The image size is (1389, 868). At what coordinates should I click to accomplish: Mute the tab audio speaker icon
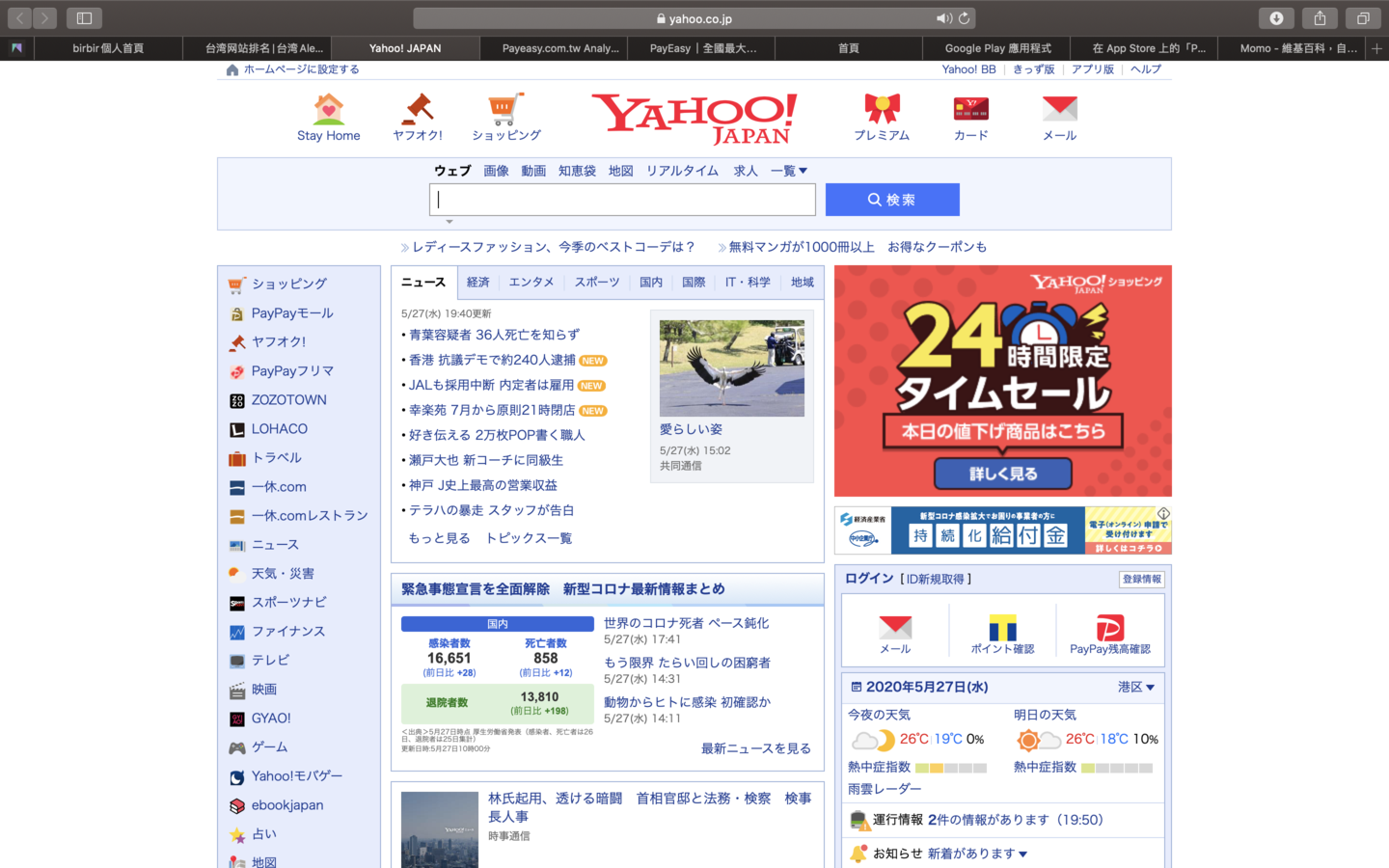943,18
